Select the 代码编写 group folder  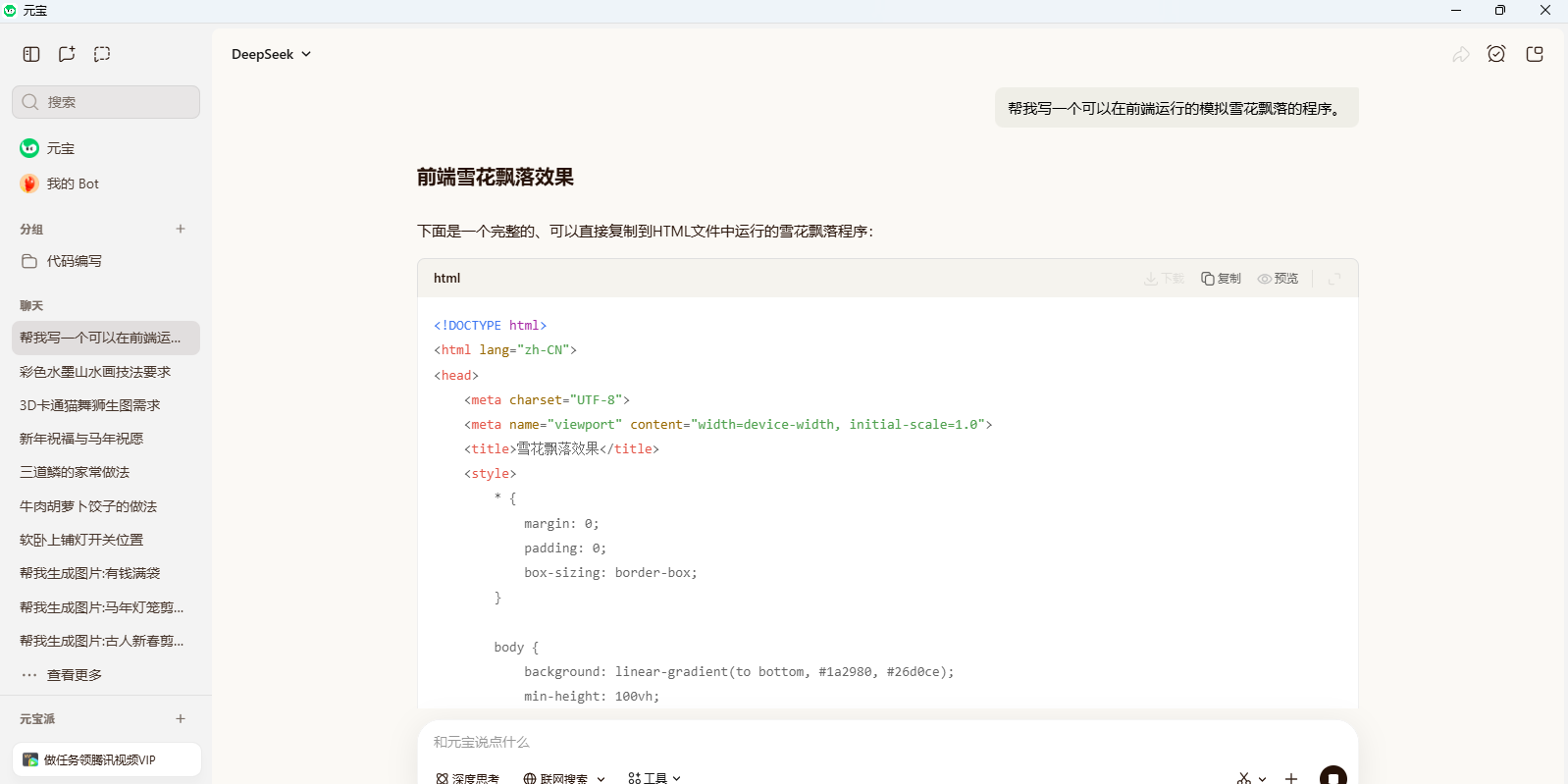click(x=74, y=261)
